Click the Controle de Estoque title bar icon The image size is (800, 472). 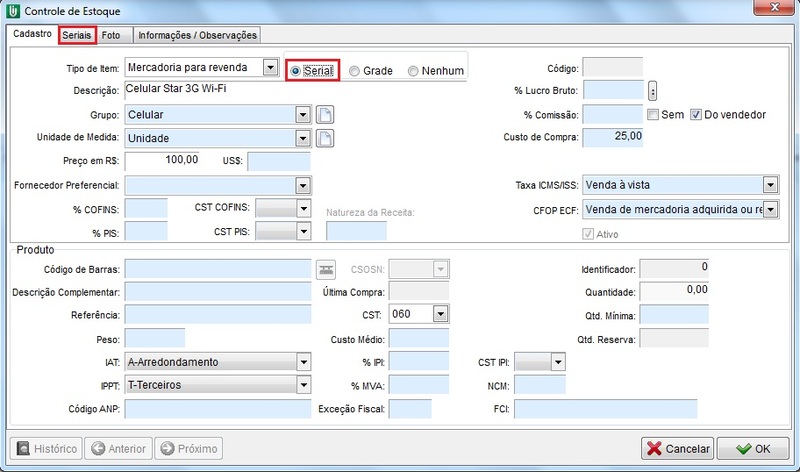11,12
